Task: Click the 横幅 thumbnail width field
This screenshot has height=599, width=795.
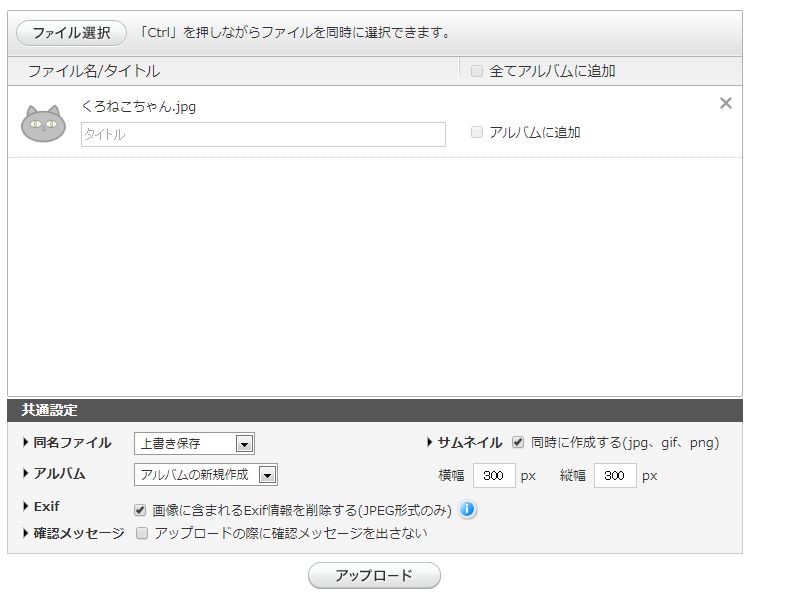Action: click(x=494, y=476)
